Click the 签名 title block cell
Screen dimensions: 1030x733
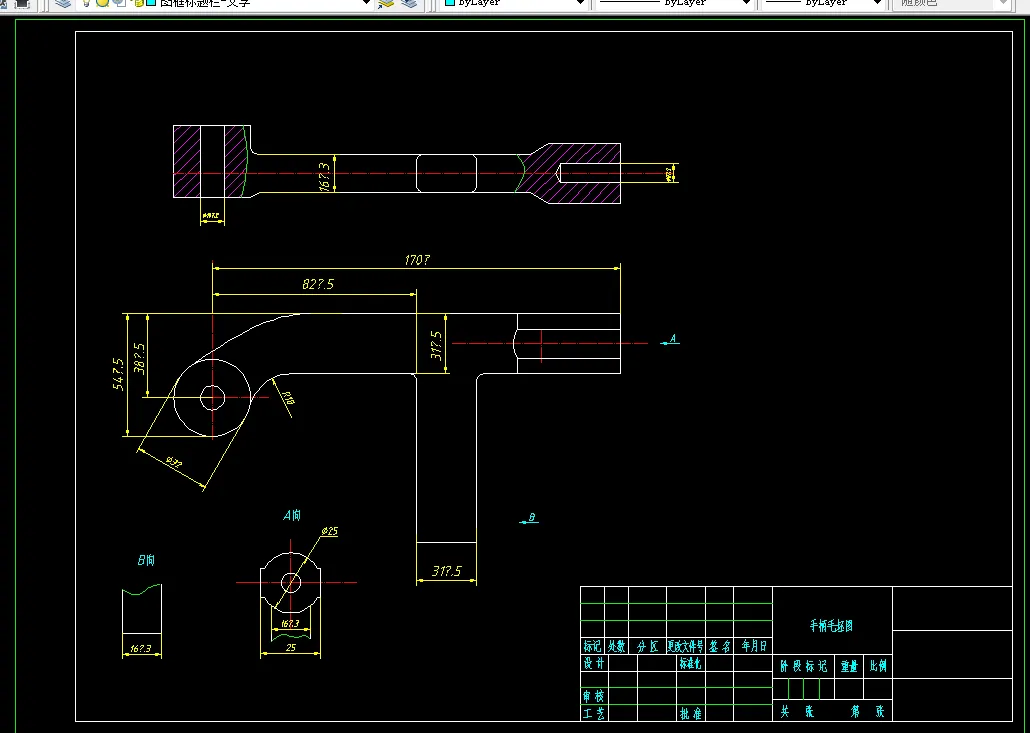pos(719,646)
